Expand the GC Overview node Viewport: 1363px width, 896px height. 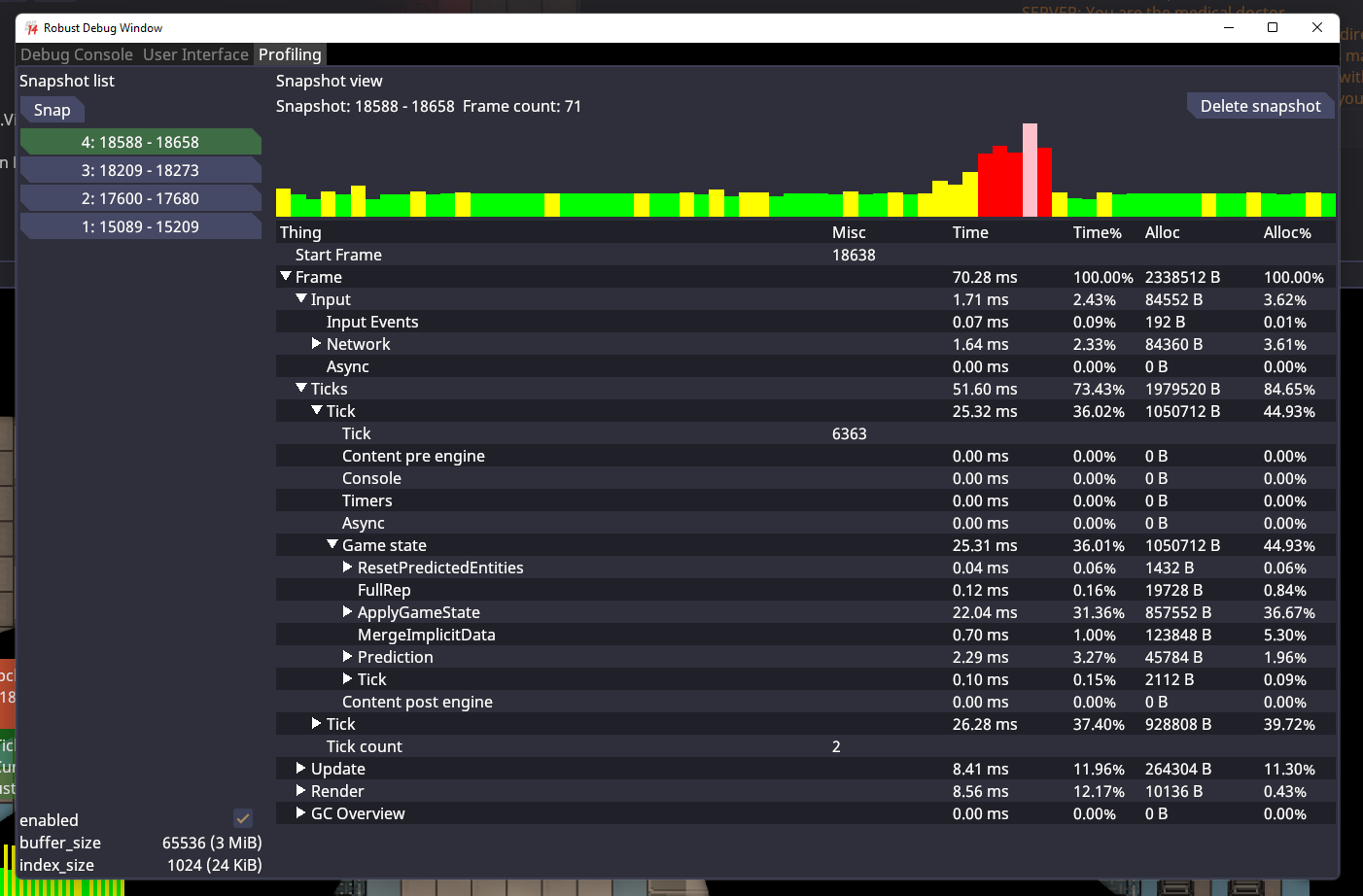tap(300, 813)
